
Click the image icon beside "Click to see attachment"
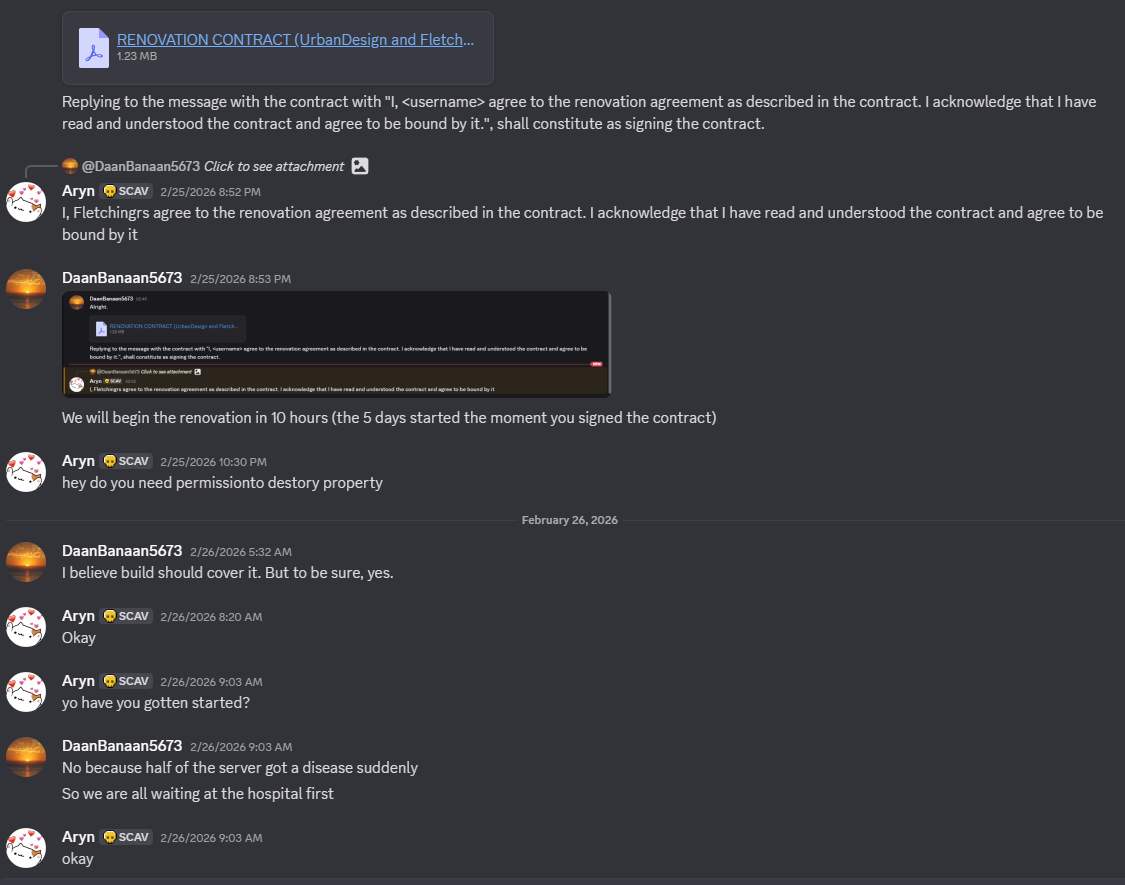[x=360, y=166]
